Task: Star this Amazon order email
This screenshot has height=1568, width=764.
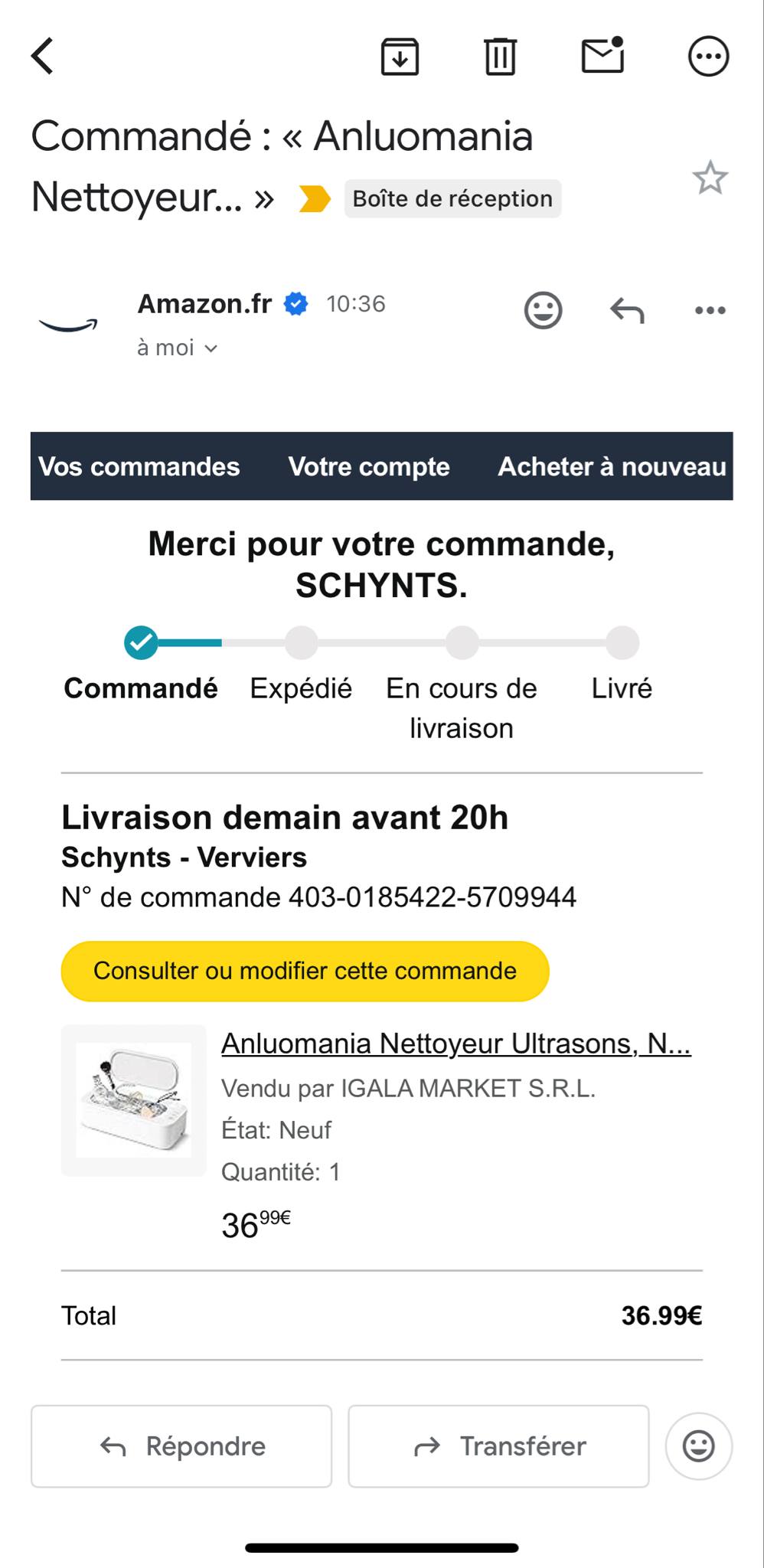Action: pyautogui.click(x=710, y=178)
